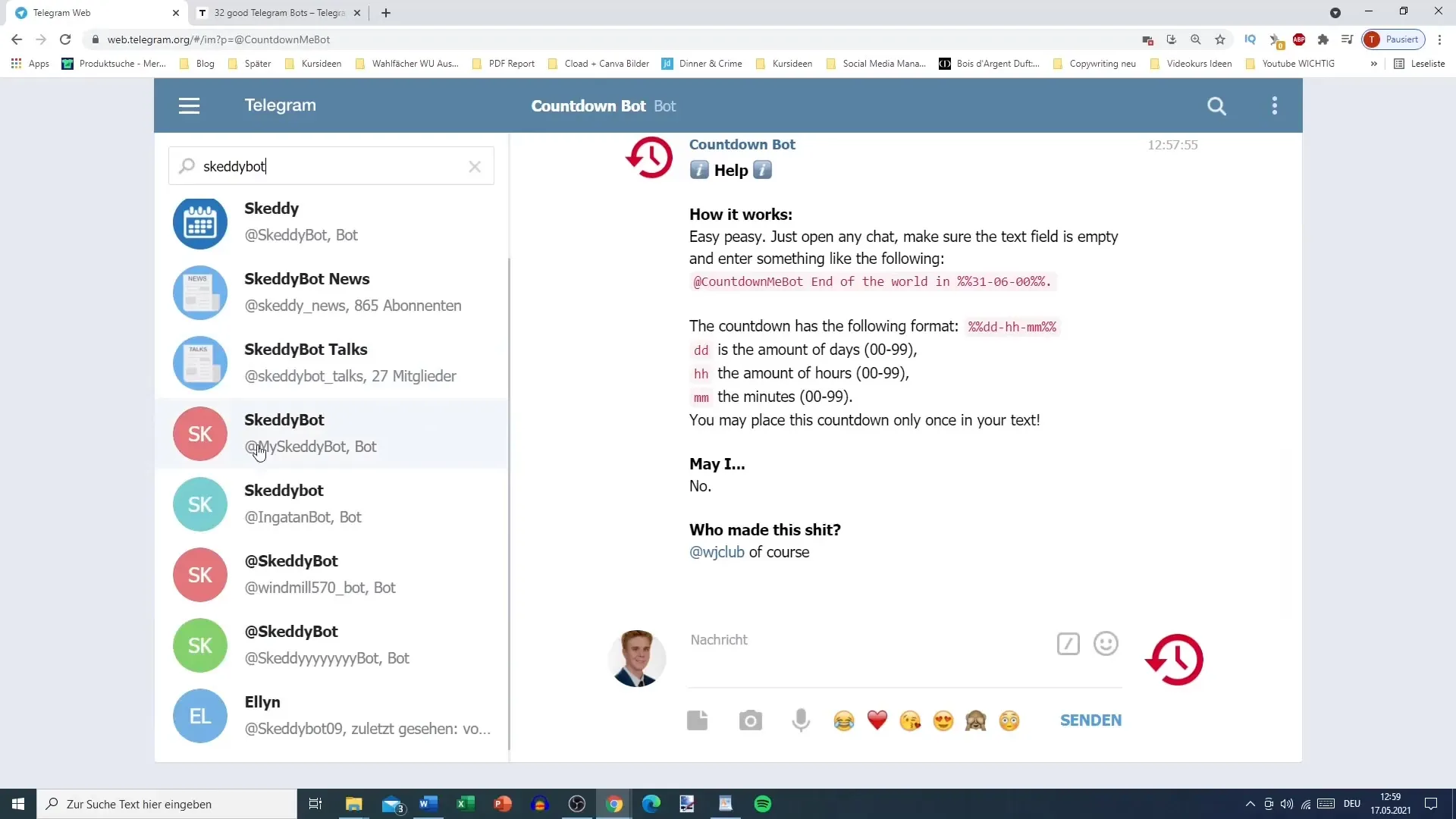The image size is (1456, 819).
Task: Open the Pausiert profile button
Action: [x=1394, y=39]
